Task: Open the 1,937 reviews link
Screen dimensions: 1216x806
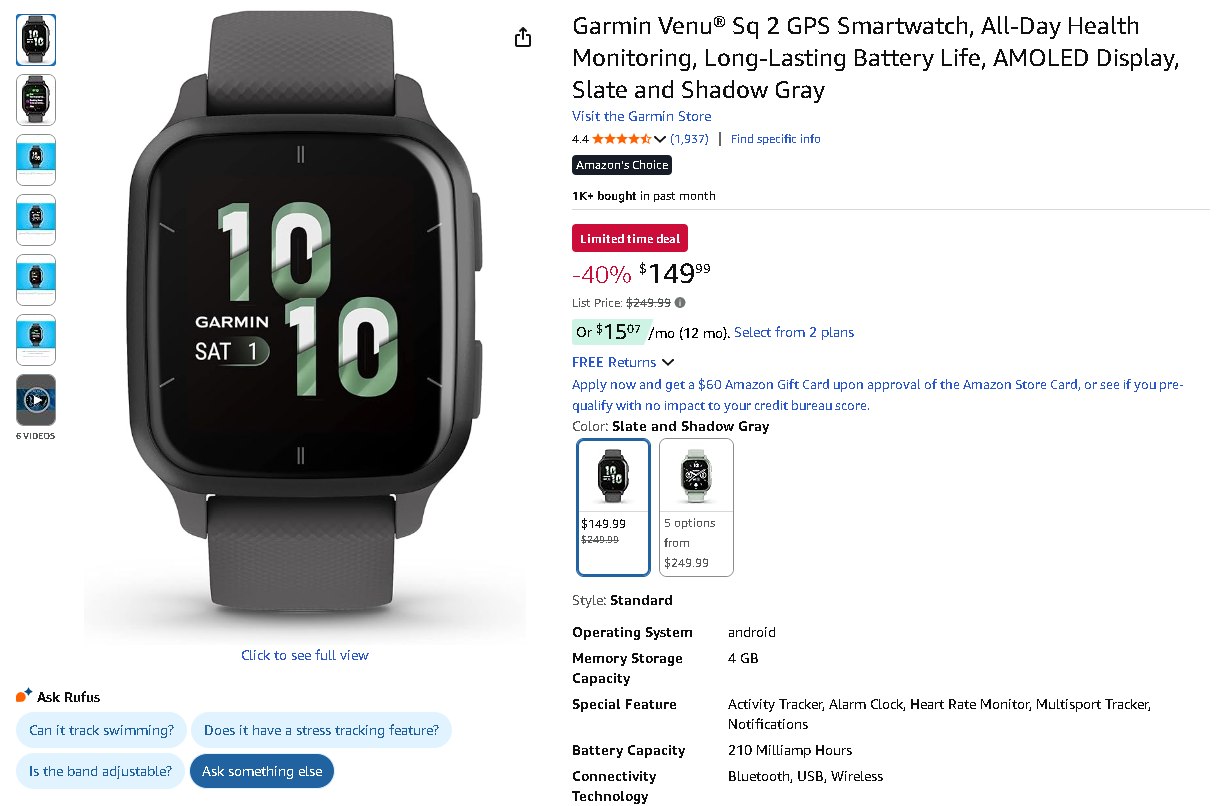Action: tap(689, 139)
